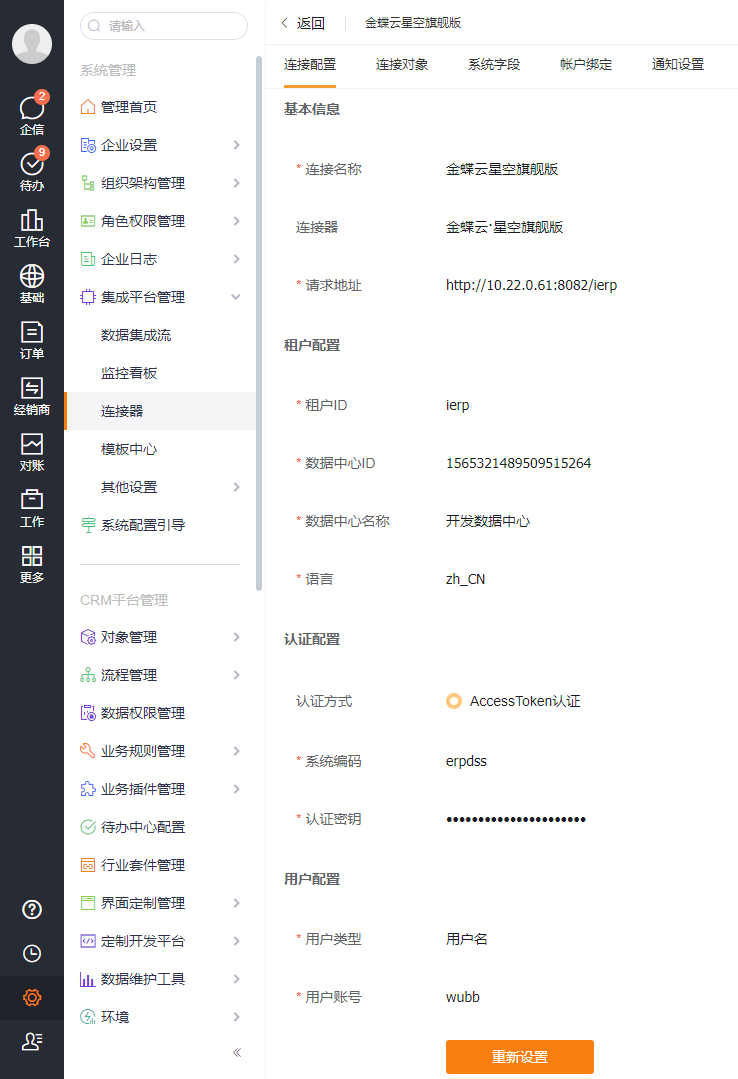Image resolution: width=738 pixels, height=1079 pixels.
Task: Switch to 通知设置 tab
Action: point(678,65)
